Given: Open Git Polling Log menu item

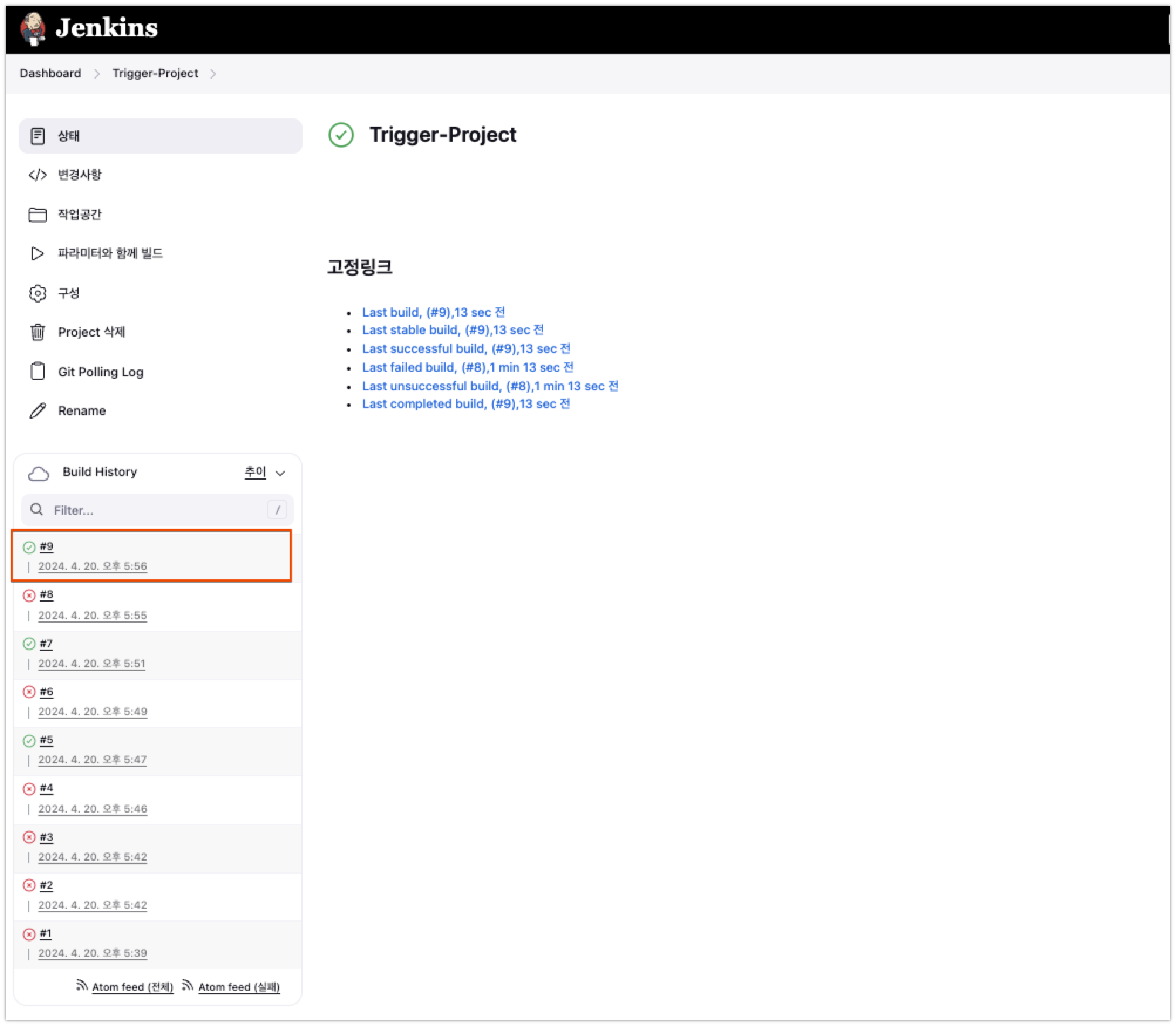Looking at the screenshot, I should [161, 372].
